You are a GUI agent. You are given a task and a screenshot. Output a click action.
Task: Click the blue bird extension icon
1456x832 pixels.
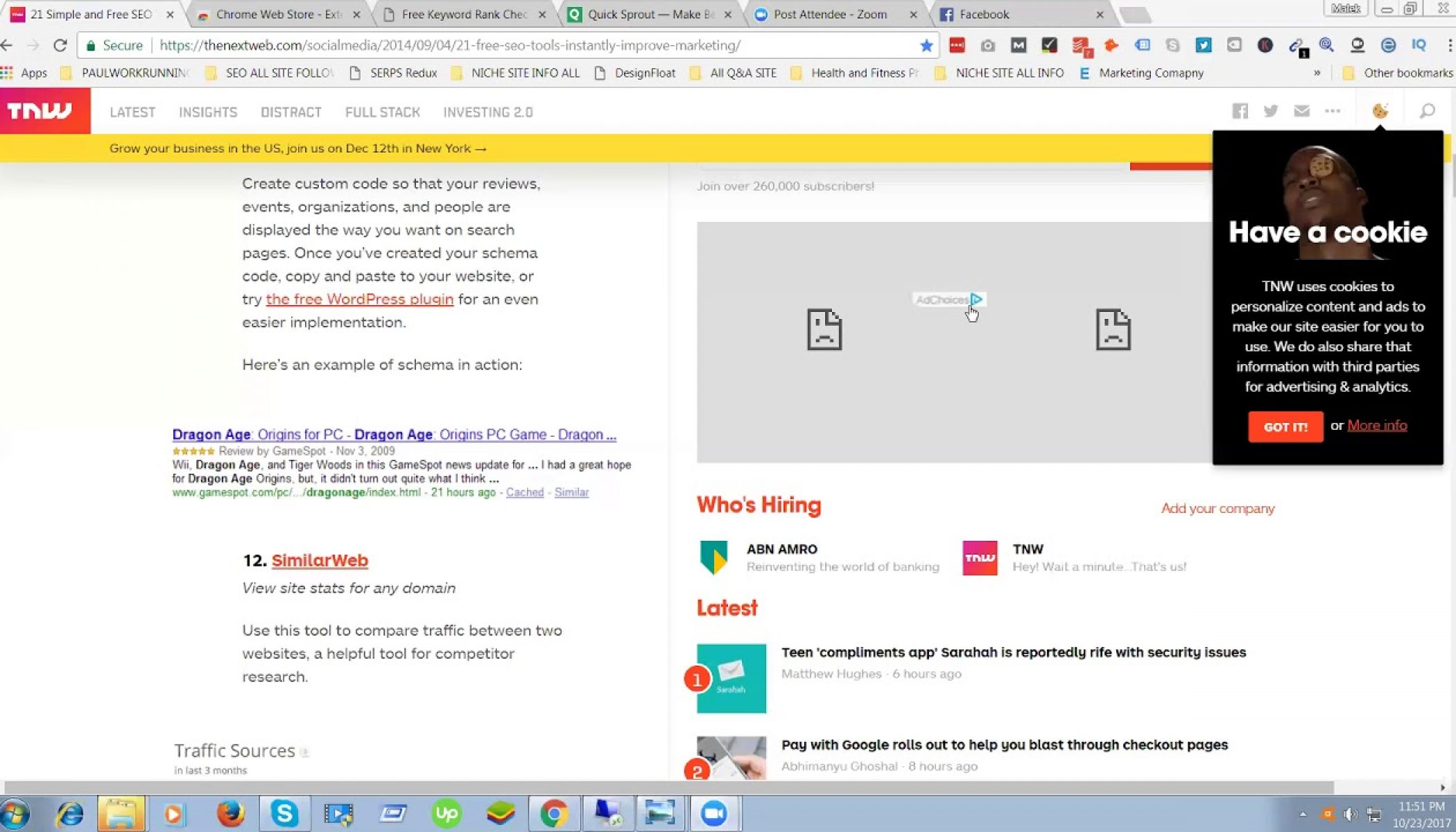click(1203, 46)
